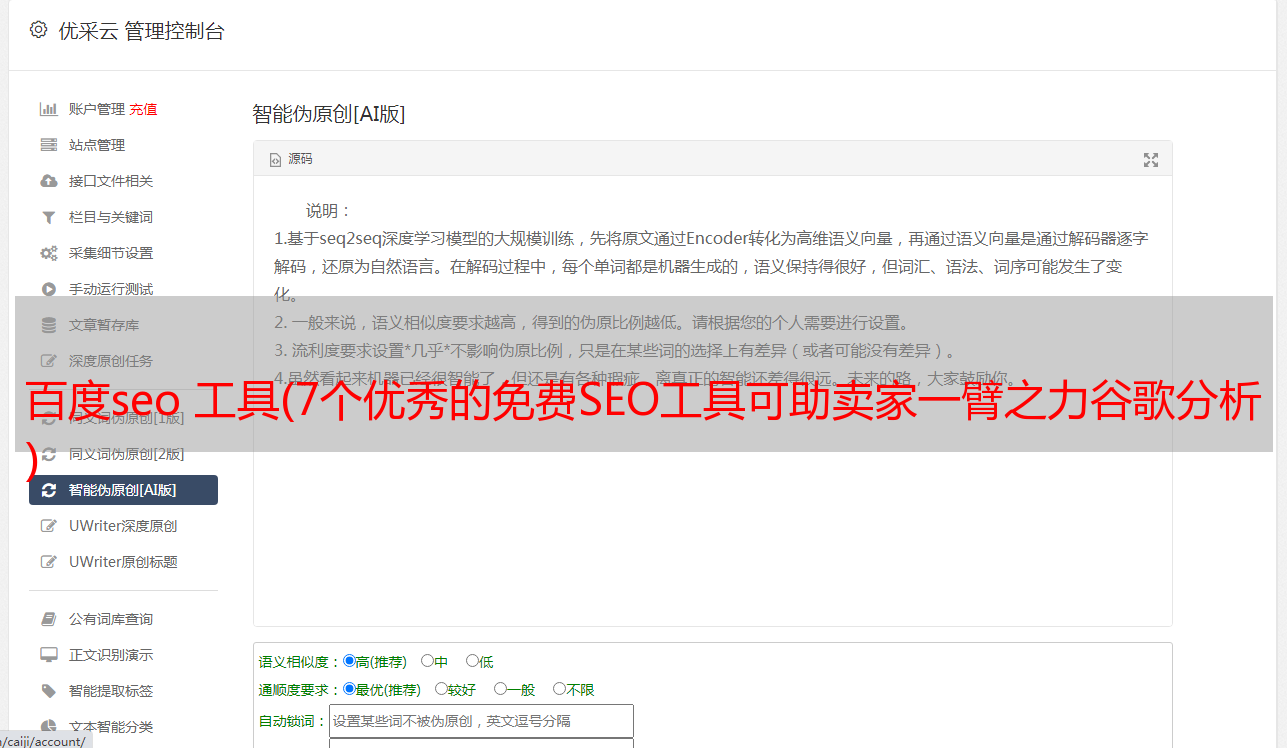Viewport: 1287px width, 748px height.
Task: Select 中 for 语义相似度
Action: tap(427, 661)
